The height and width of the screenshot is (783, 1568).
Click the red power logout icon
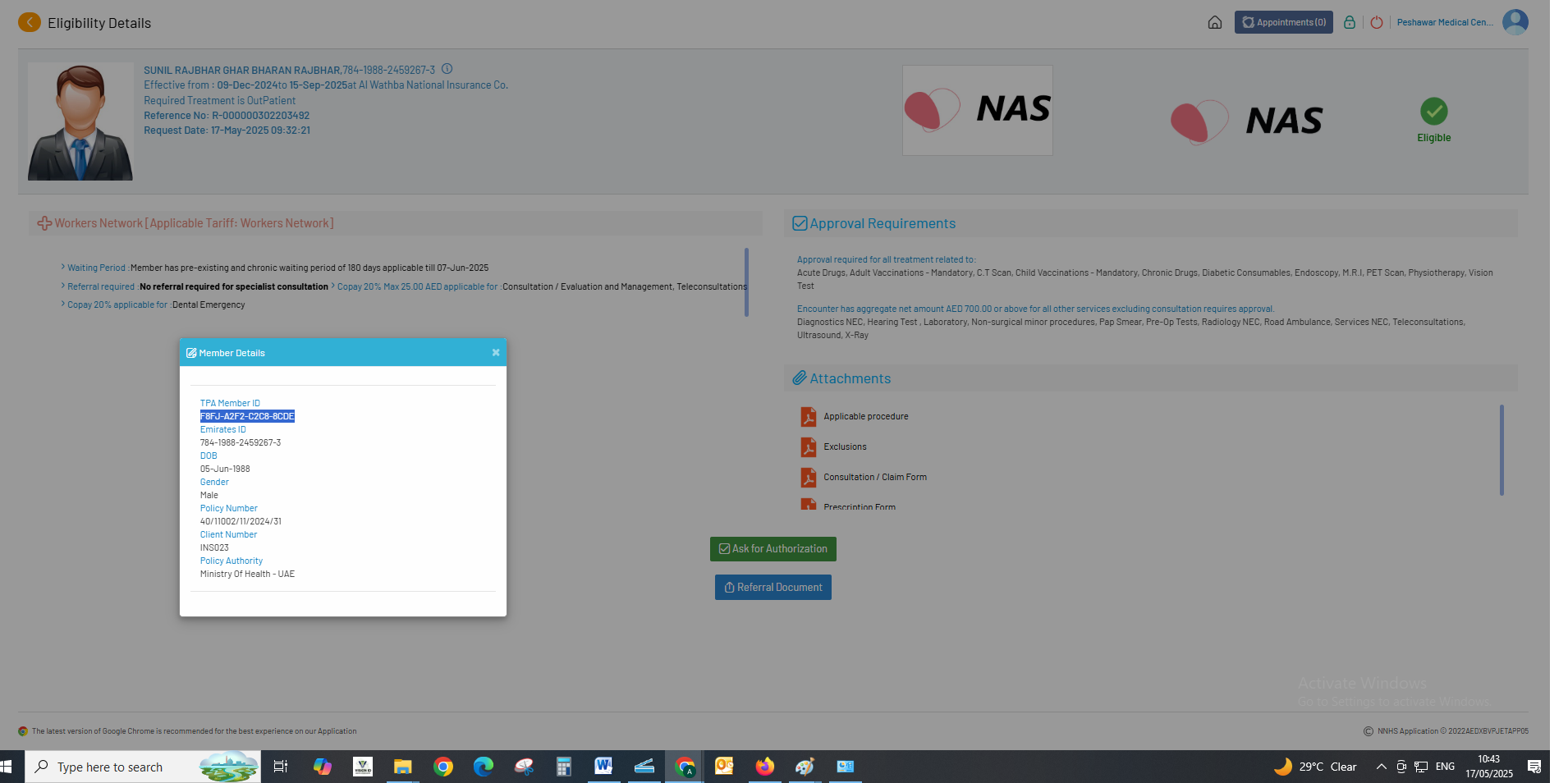[x=1377, y=22]
